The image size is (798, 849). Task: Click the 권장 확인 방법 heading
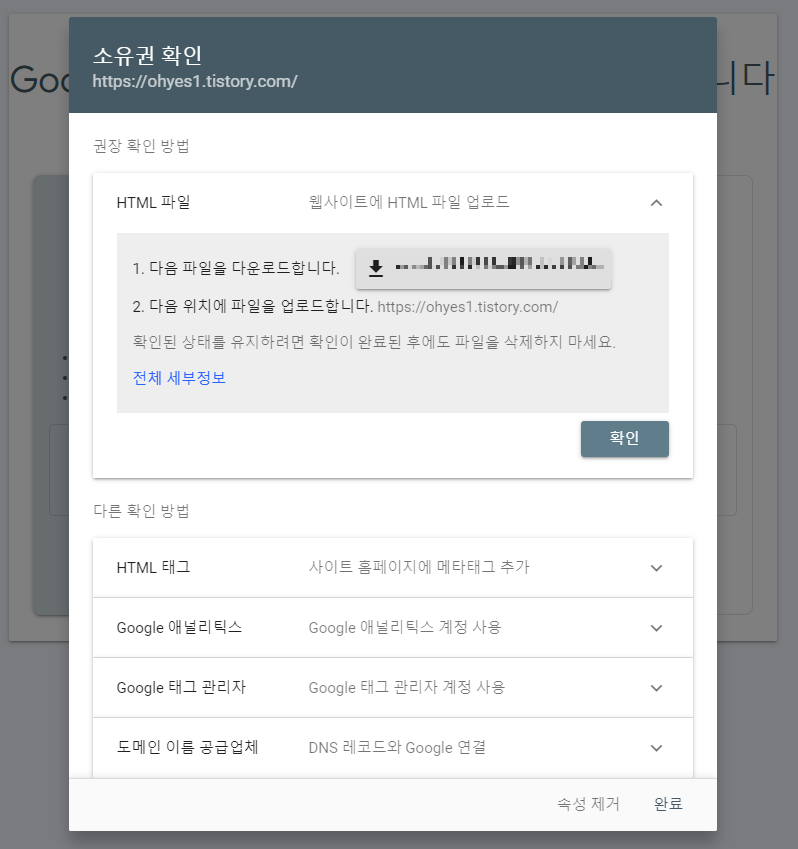click(141, 146)
